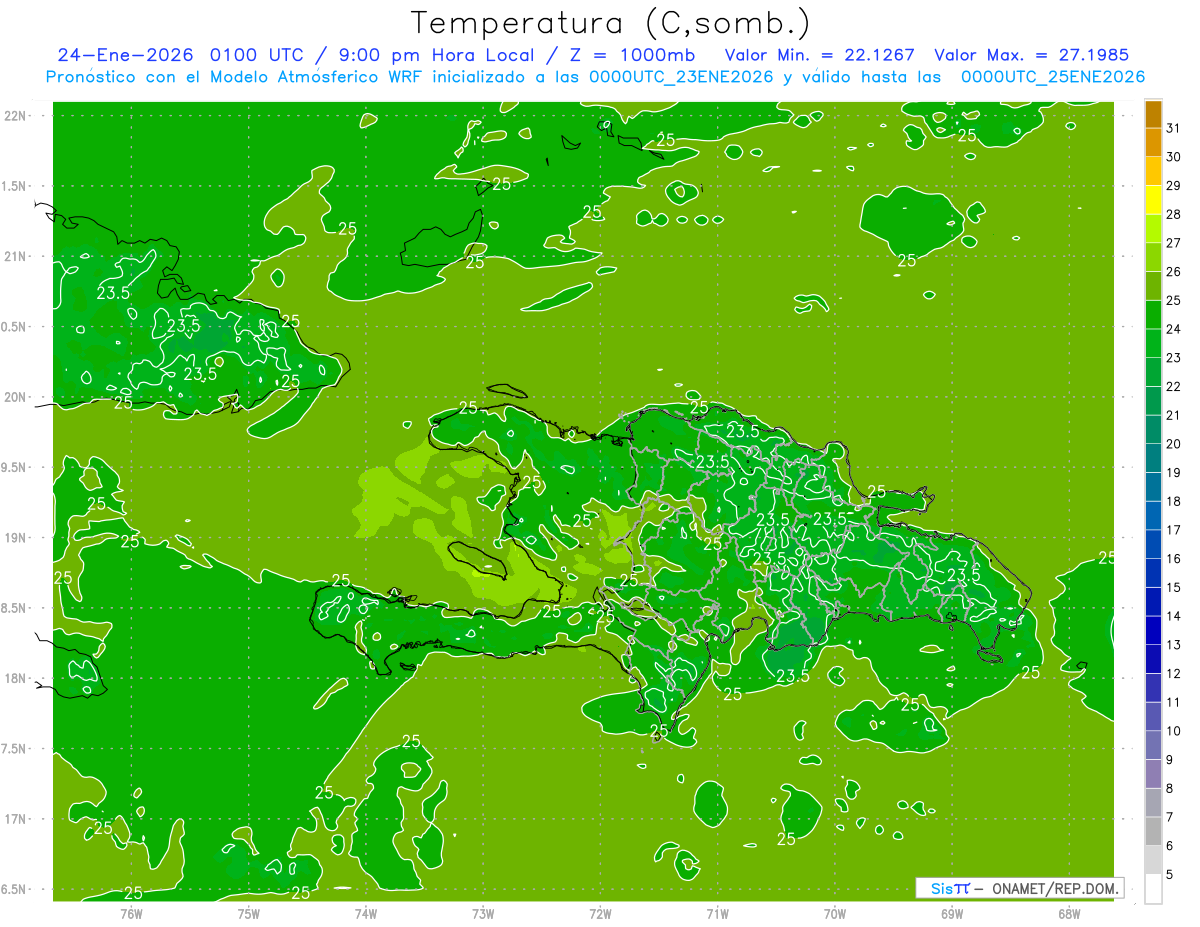Click the "69W" longitude axis label
This screenshot has width=1200, height=927.
coord(952,913)
